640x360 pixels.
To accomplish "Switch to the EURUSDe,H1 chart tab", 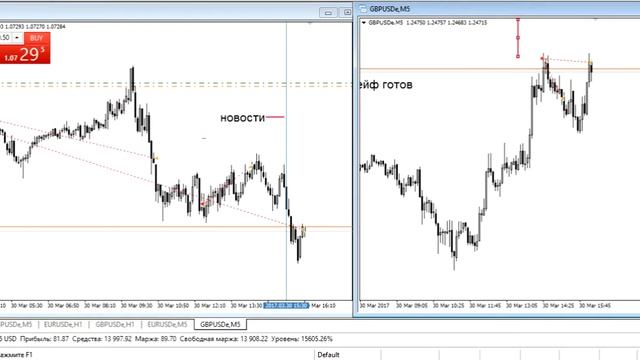I will point(63,324).
